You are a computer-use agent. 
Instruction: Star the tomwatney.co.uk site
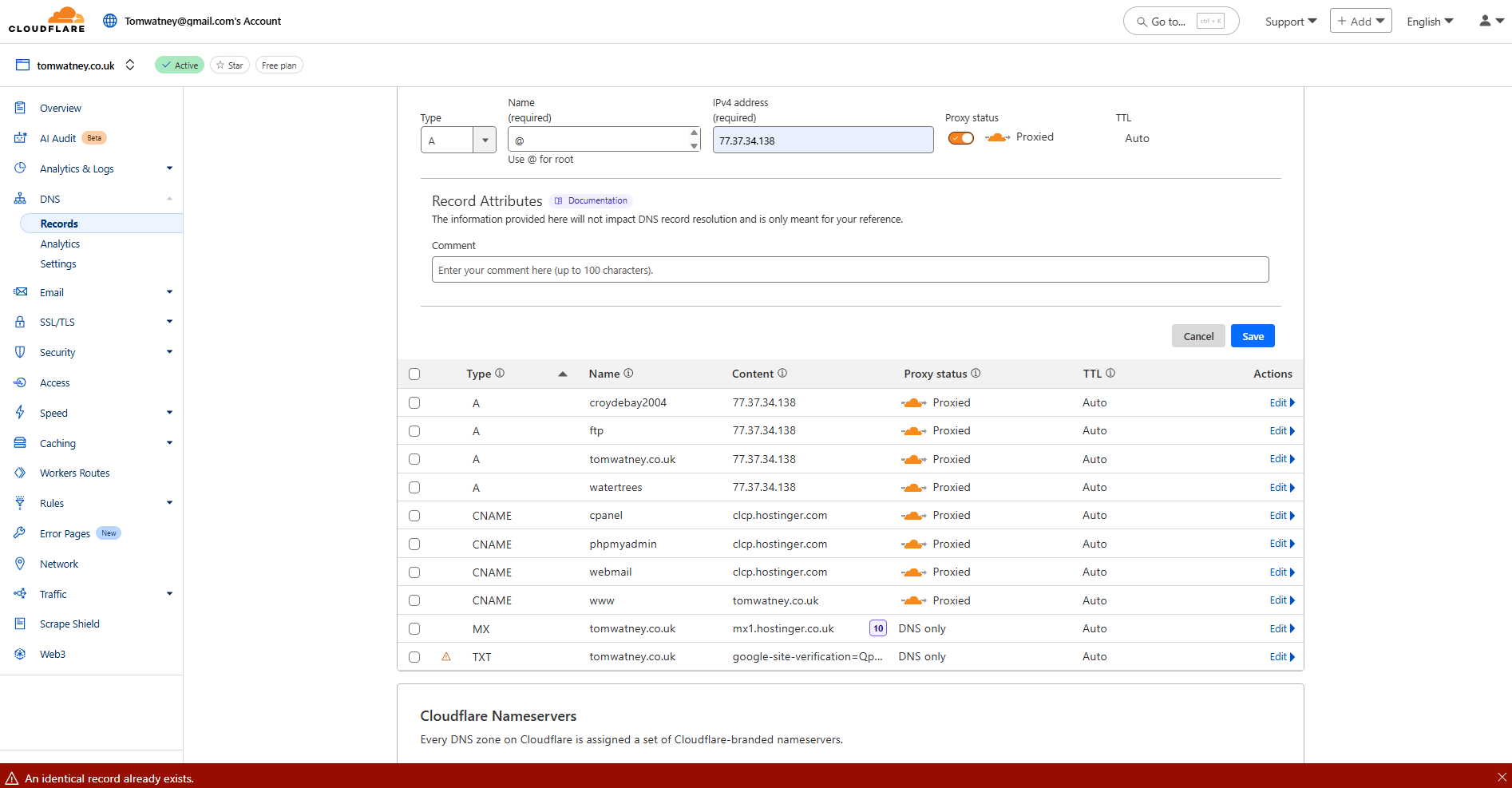[x=230, y=65]
